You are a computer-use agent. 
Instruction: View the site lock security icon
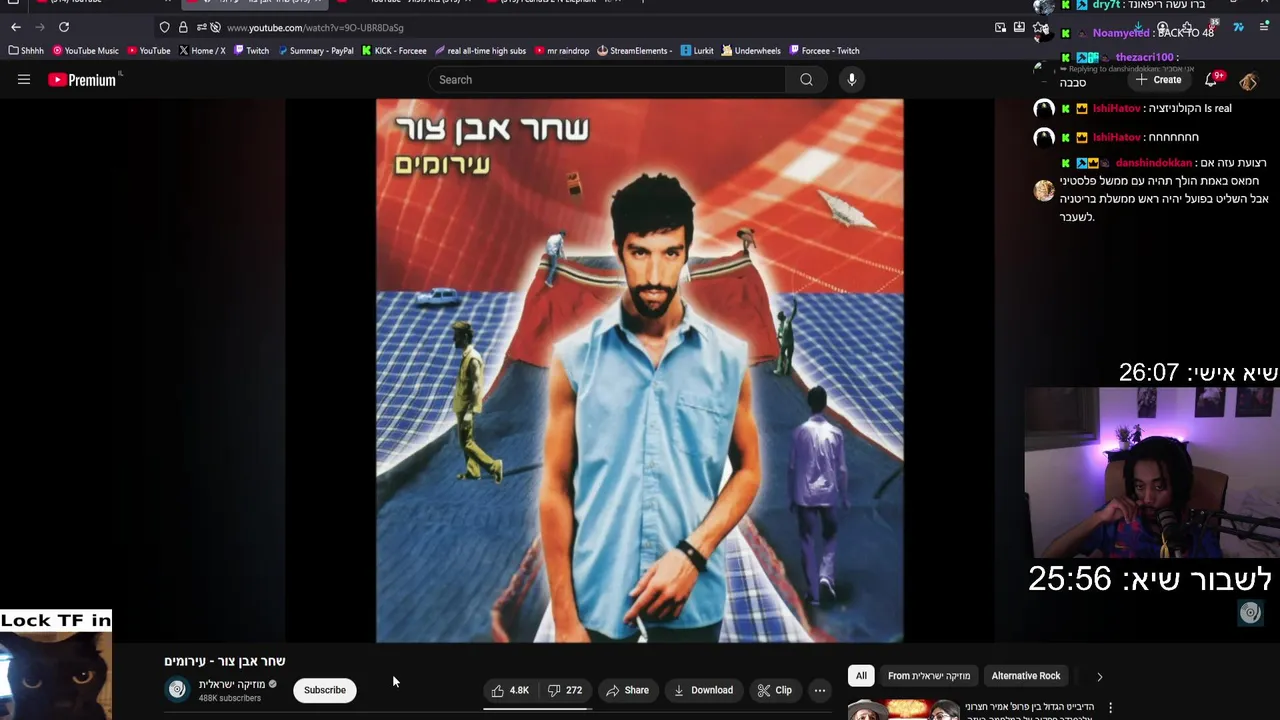(183, 27)
